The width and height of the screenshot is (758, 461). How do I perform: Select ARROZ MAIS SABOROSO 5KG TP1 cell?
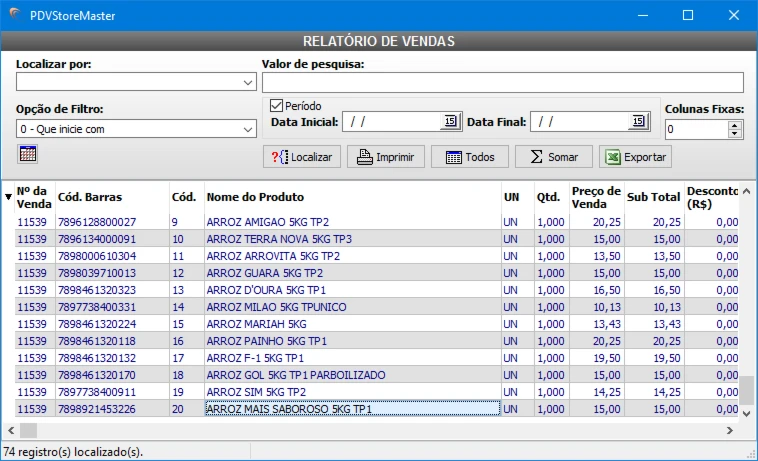353,409
